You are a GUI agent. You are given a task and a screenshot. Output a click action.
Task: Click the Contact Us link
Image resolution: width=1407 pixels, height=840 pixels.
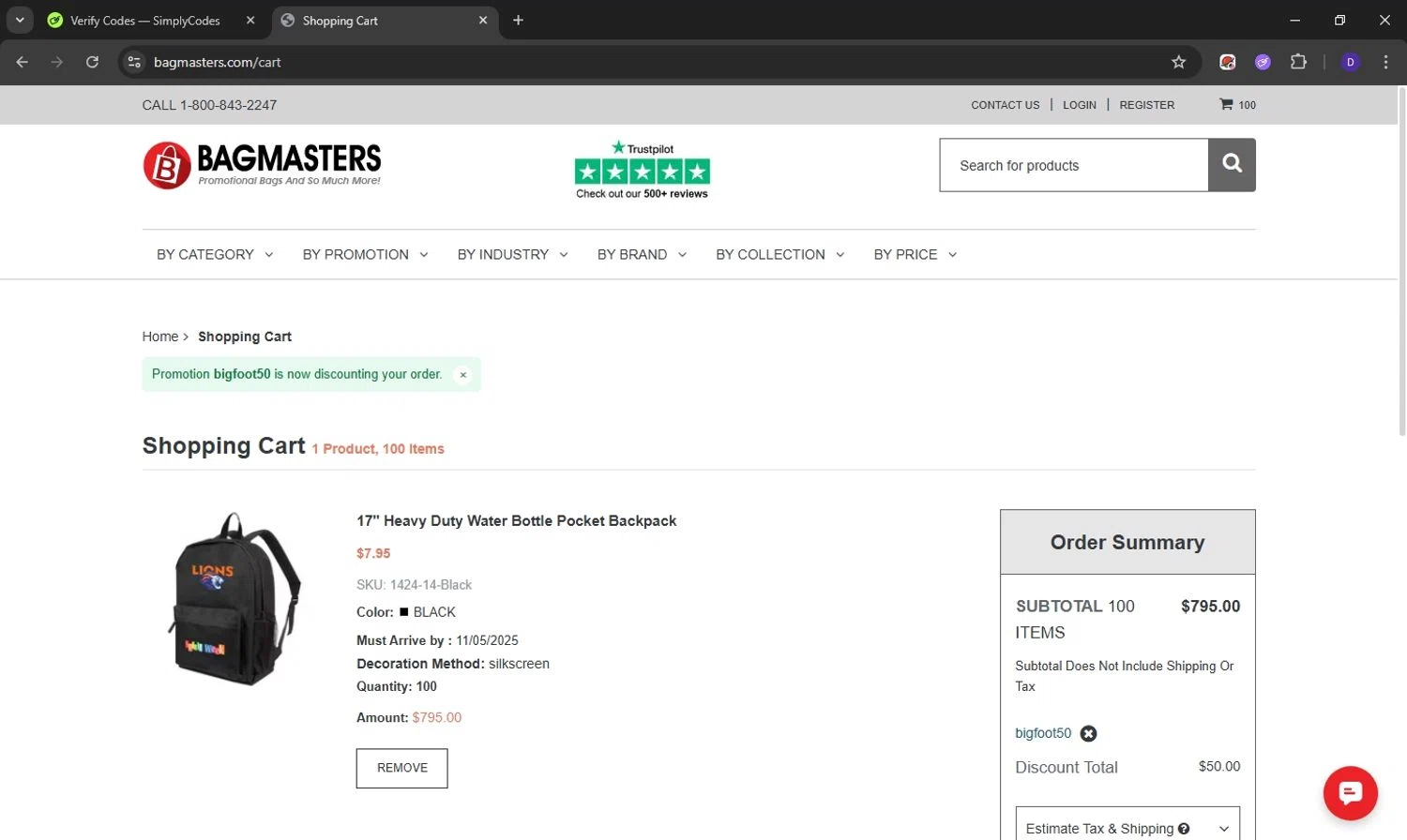click(x=1005, y=105)
